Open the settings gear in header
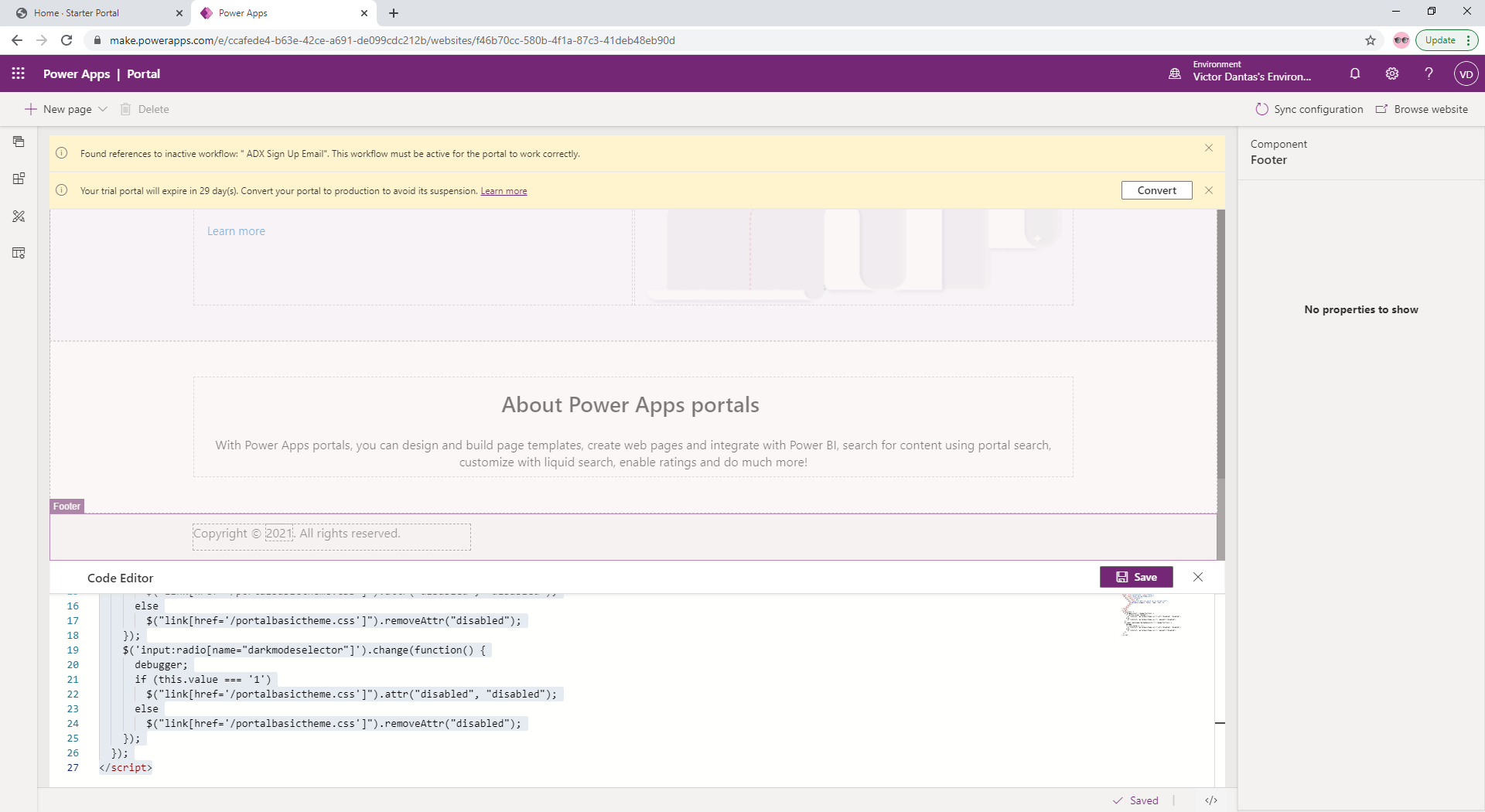 1392,73
